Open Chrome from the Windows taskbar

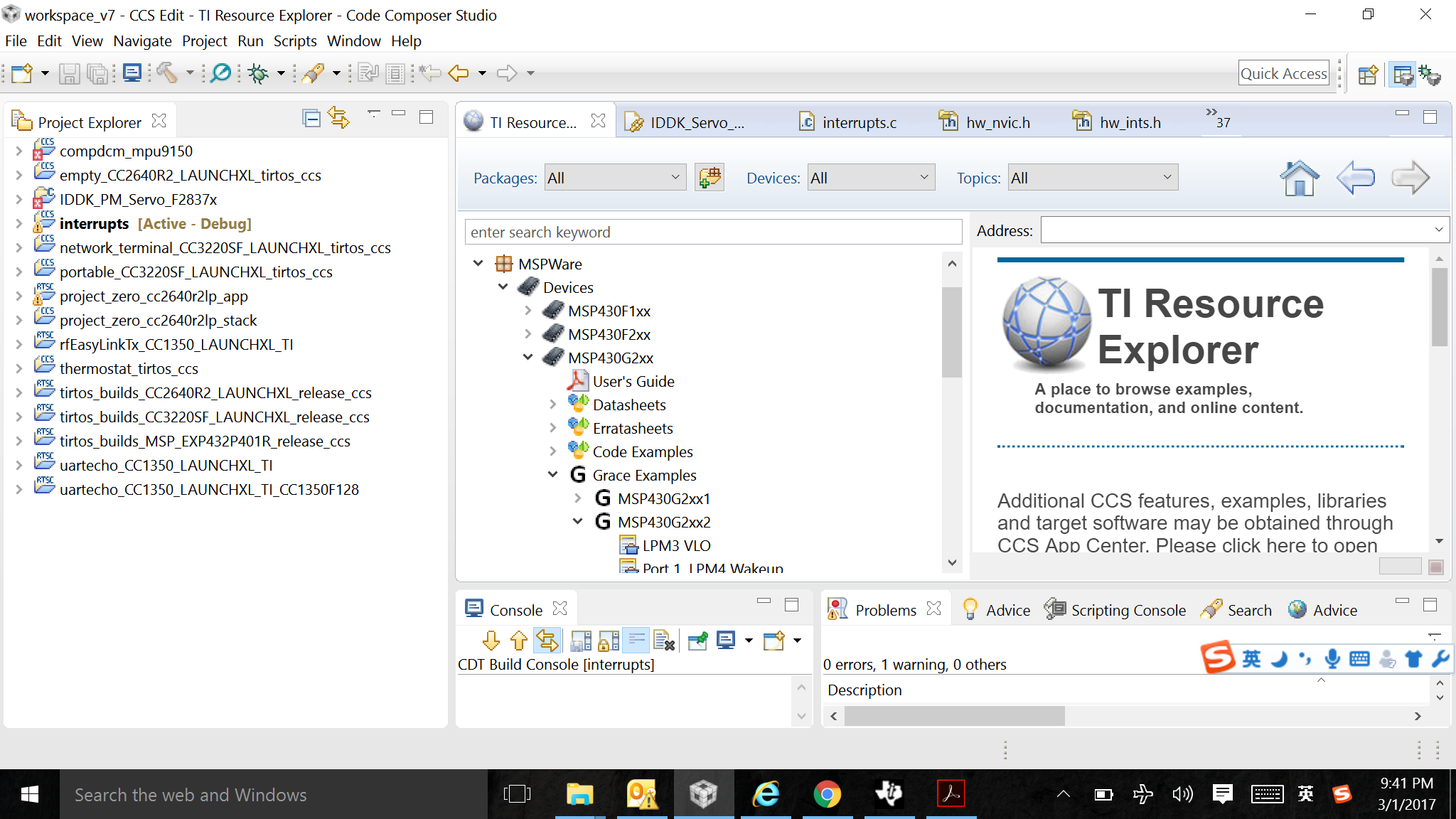827,794
